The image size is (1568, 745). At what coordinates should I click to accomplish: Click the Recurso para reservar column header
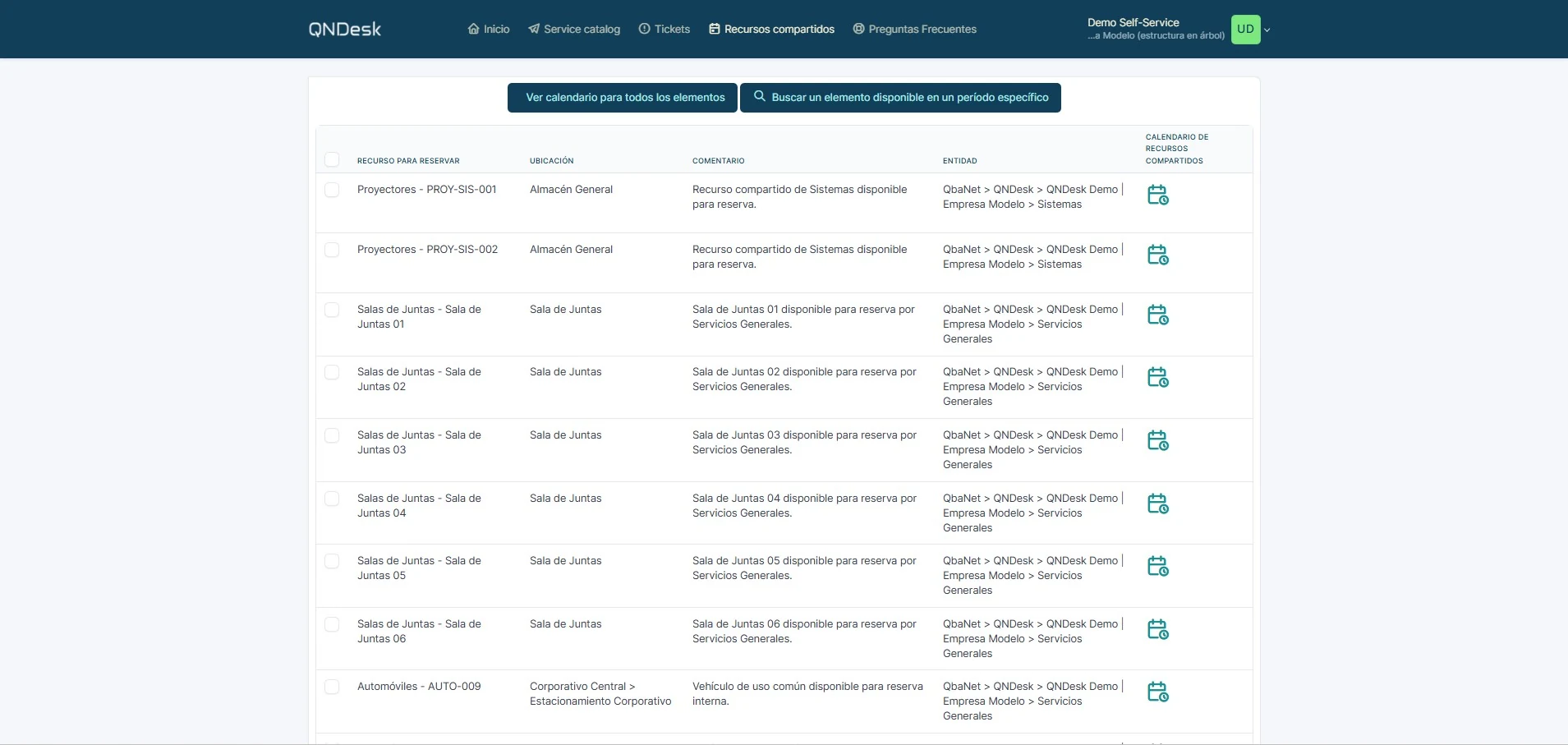[x=408, y=161]
